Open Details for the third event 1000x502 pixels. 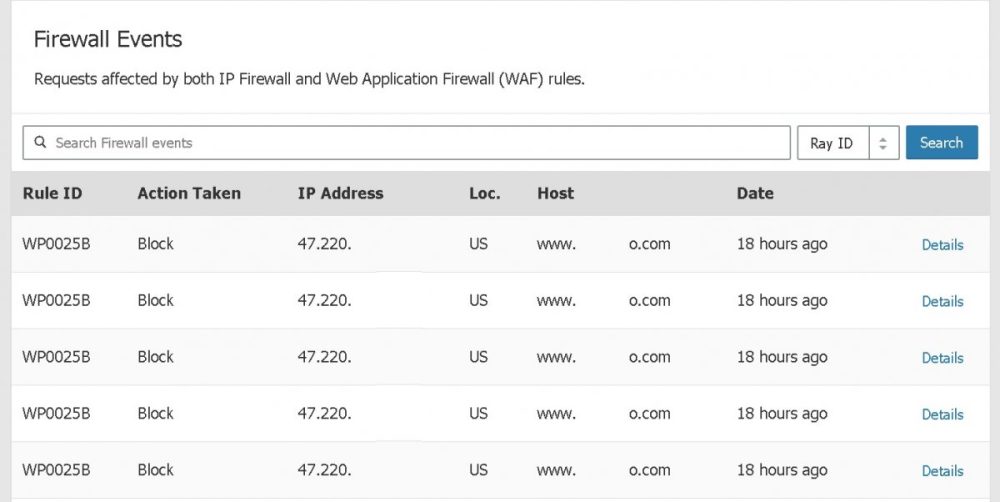[942, 358]
